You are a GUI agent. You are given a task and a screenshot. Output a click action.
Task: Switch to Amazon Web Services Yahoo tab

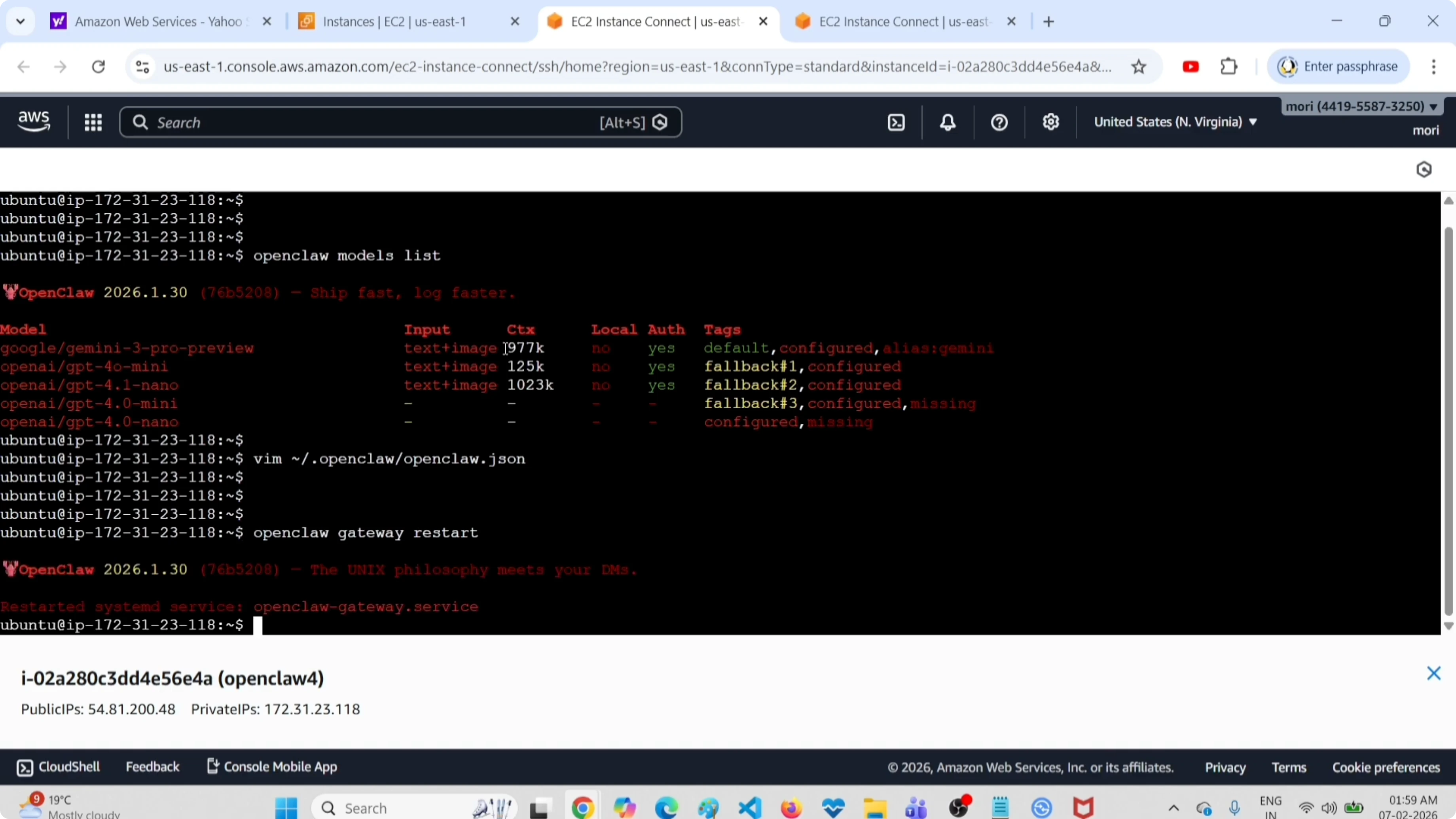click(158, 21)
